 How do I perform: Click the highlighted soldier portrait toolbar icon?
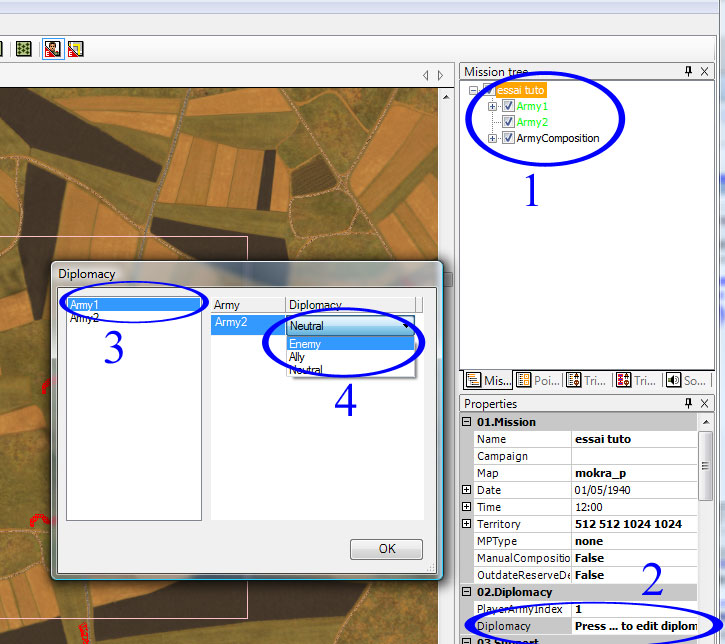click(52, 48)
